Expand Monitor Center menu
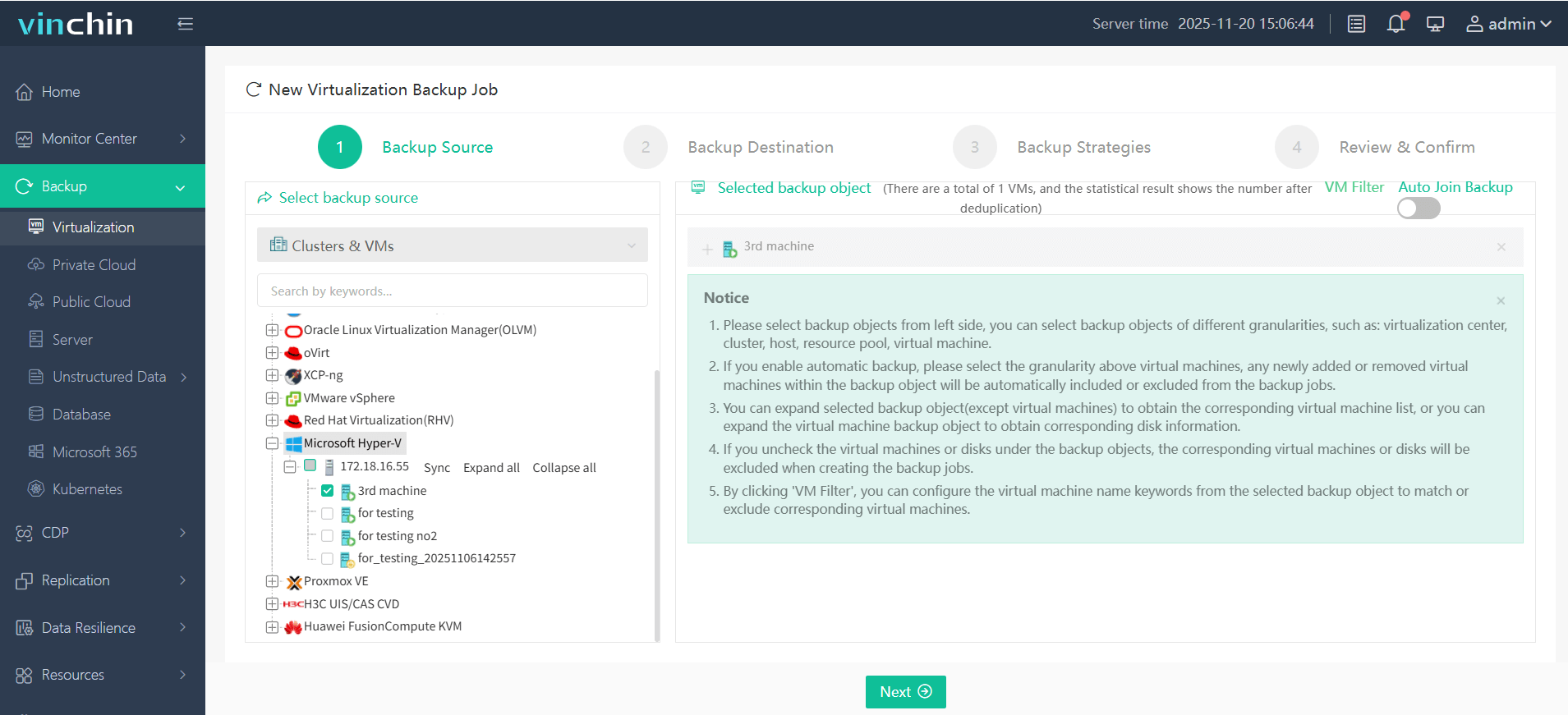This screenshot has width=1568, height=715. [x=103, y=139]
